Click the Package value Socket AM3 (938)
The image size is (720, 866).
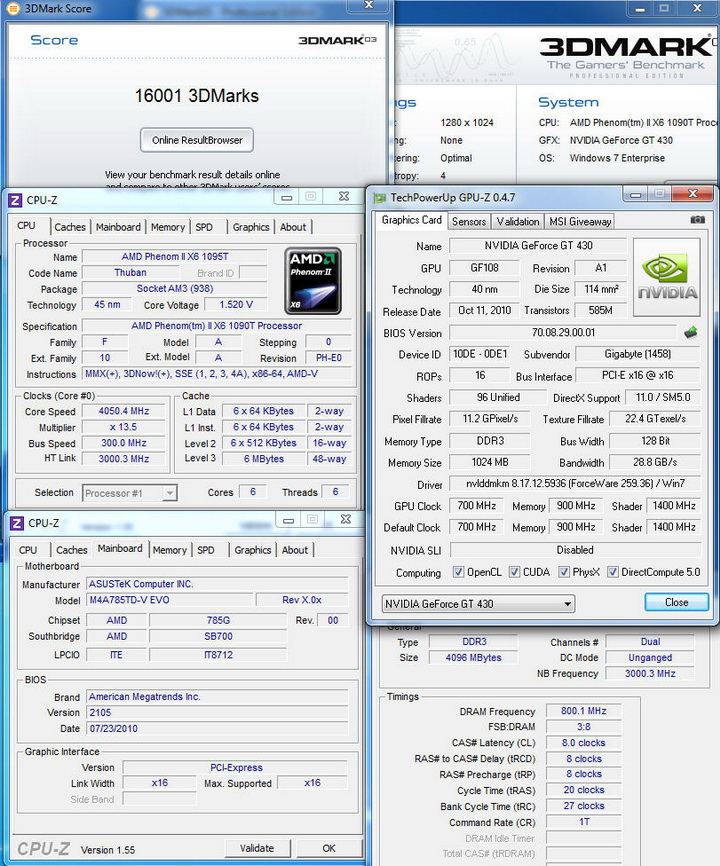tap(174, 288)
